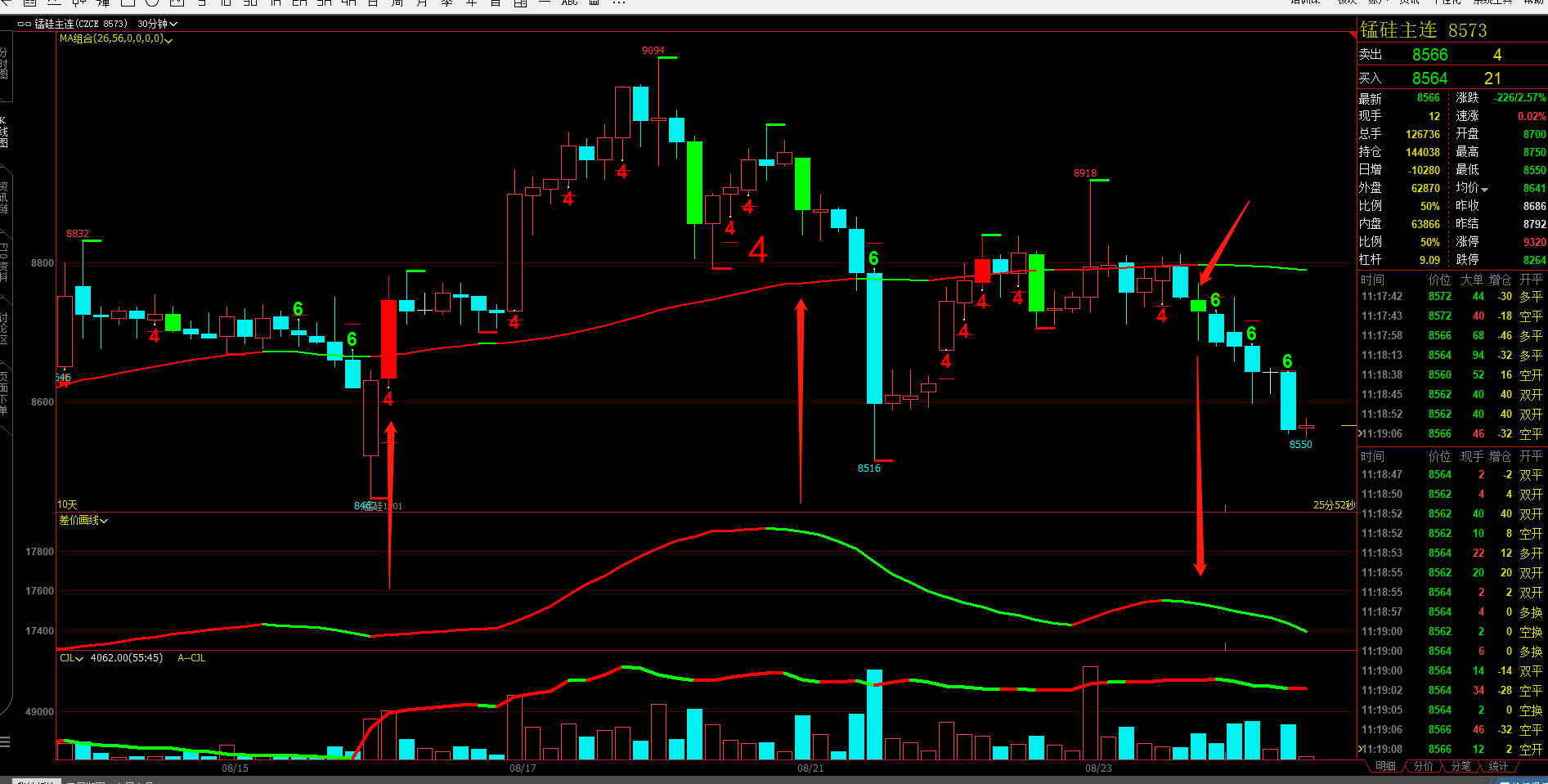Click the 速涨 value 0.02%
The width and height of the screenshot is (1548, 784).
[1532, 116]
